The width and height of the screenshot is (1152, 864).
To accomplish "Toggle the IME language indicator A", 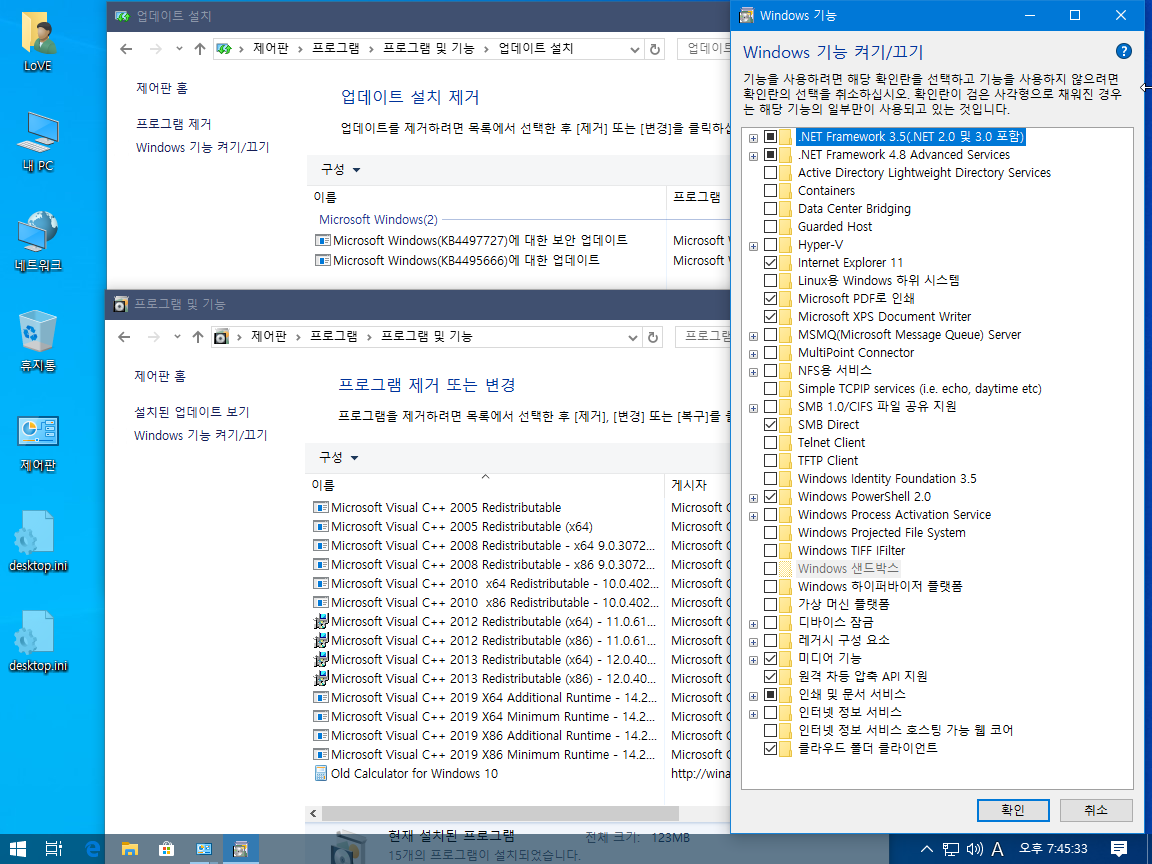I will [997, 849].
